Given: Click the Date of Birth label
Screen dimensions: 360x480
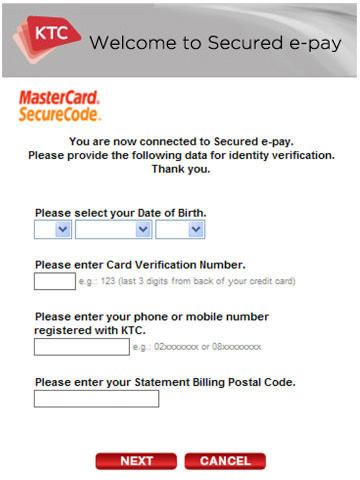Looking at the screenshot, I should click(x=121, y=213).
